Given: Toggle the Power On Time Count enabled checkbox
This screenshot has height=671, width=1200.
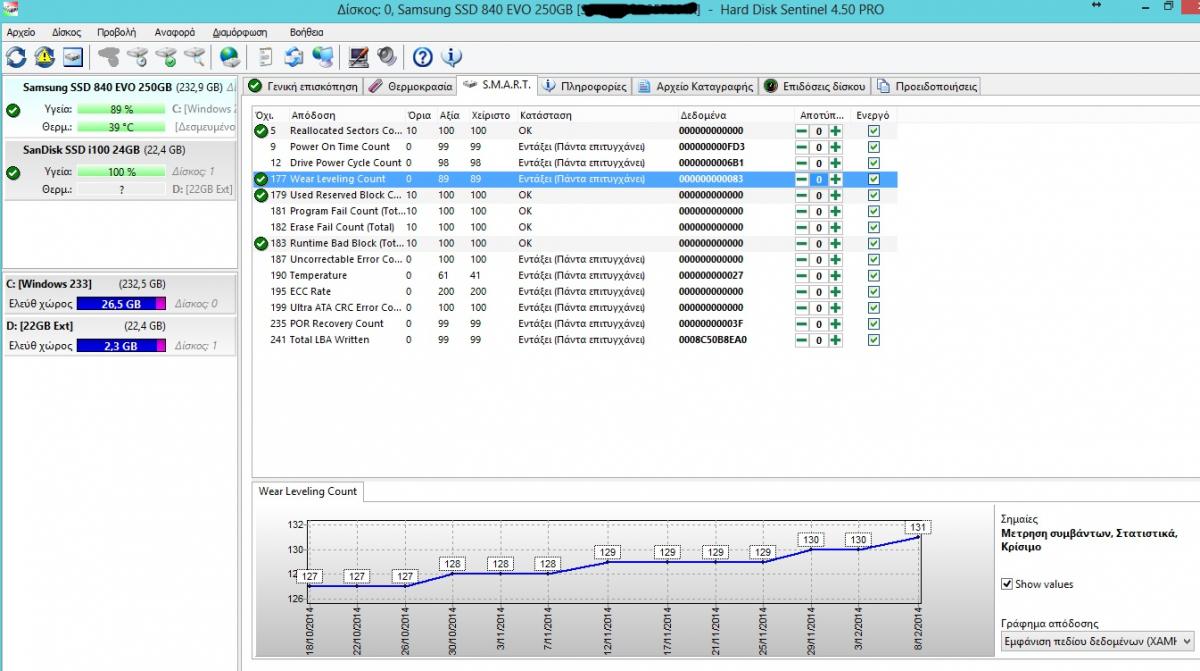Looking at the screenshot, I should (x=874, y=147).
